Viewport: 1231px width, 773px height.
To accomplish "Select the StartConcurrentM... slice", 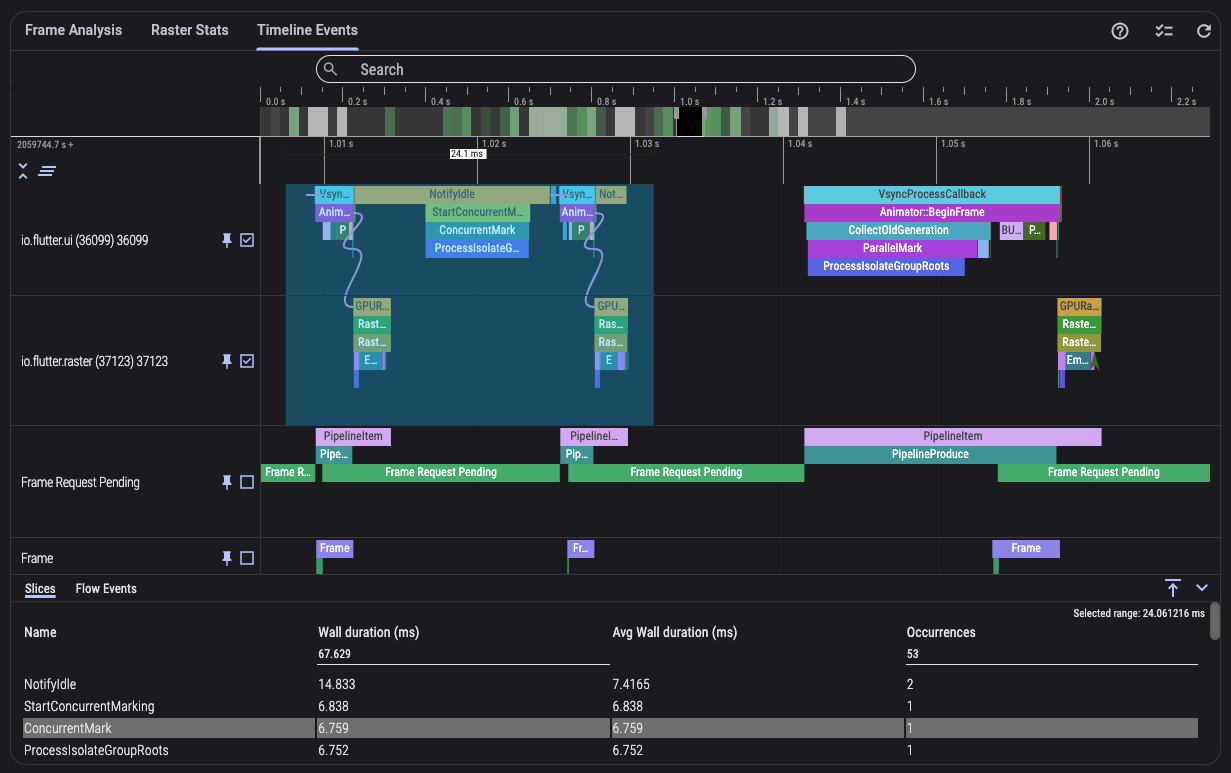I will 478,212.
